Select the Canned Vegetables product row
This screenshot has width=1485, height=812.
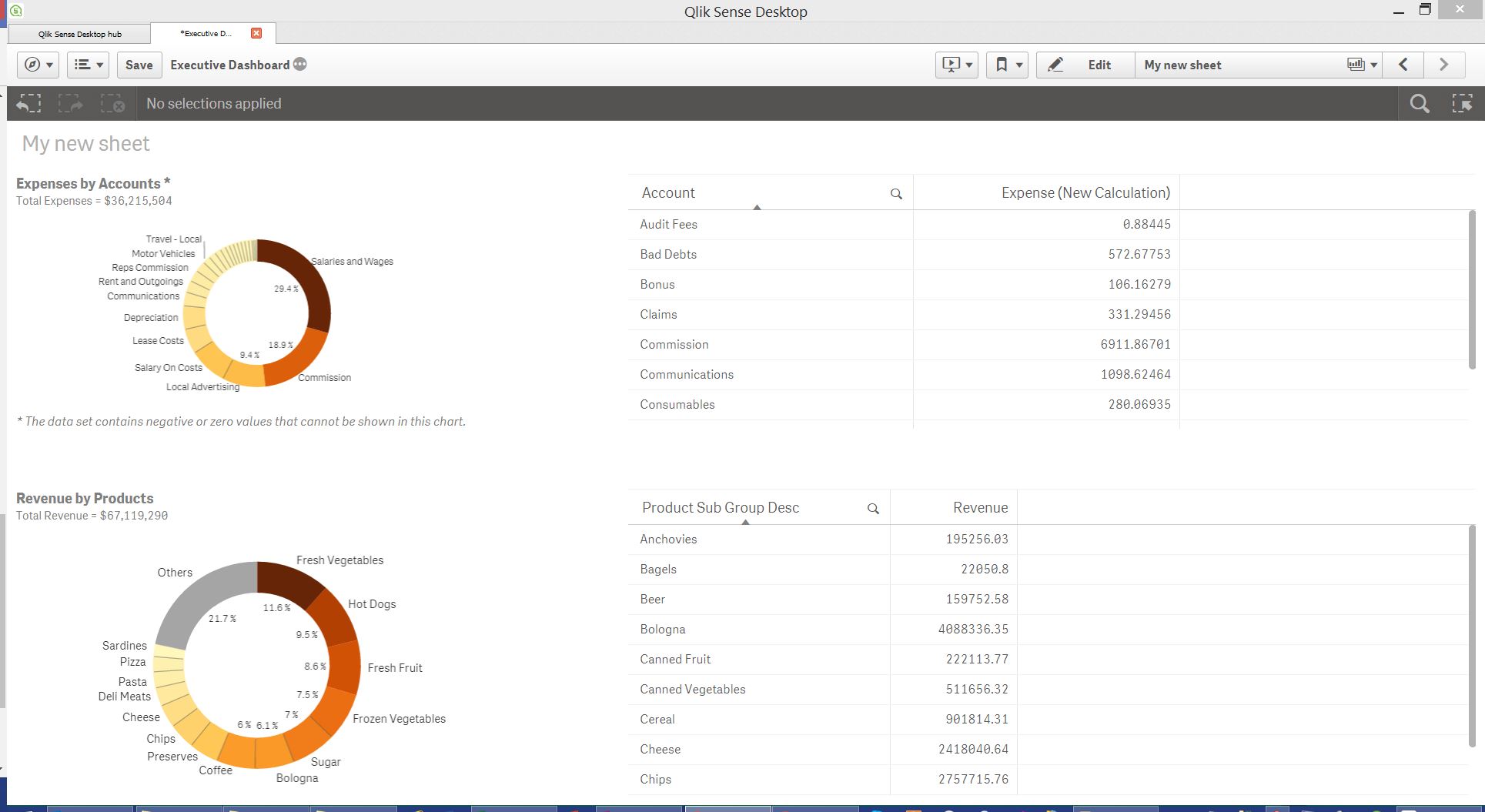[x=823, y=689]
